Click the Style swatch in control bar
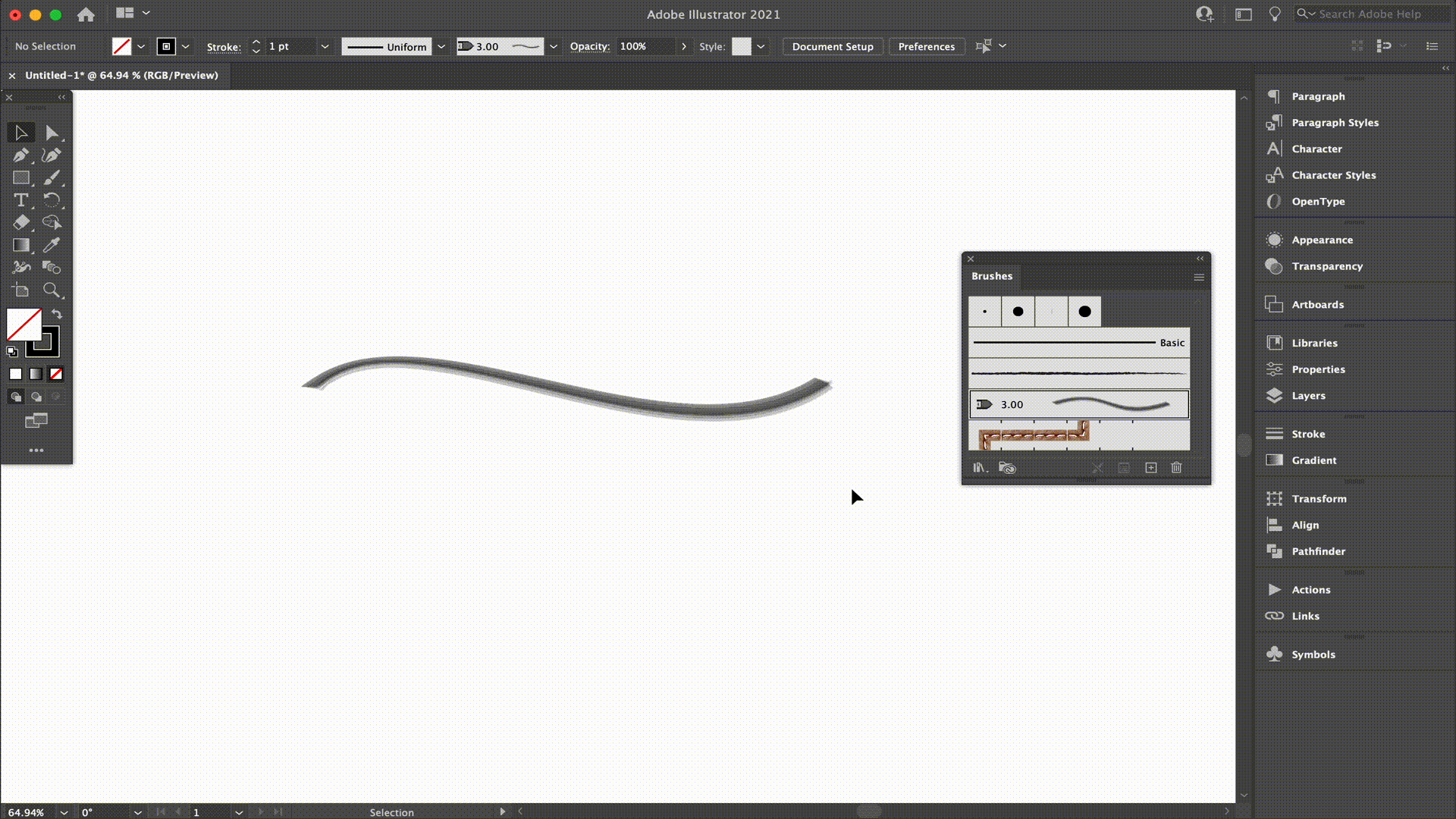Image resolution: width=1456 pixels, height=819 pixels. (742, 47)
